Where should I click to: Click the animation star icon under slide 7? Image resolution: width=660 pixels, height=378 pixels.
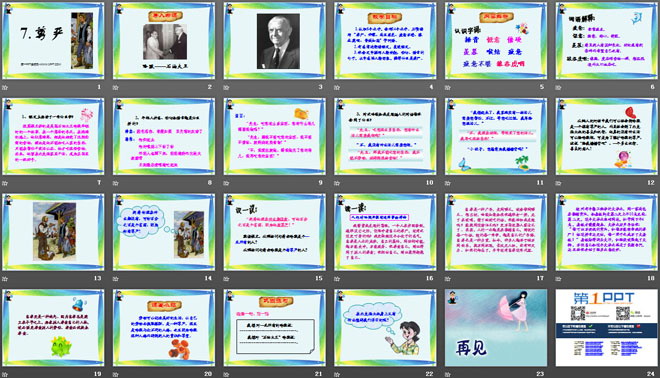[x=5, y=183]
